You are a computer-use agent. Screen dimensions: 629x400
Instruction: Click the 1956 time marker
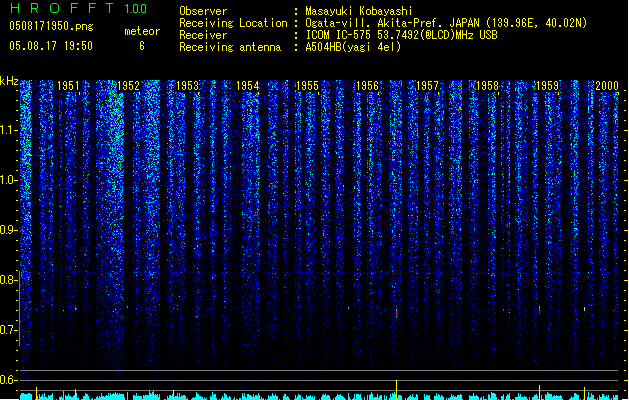tap(367, 86)
